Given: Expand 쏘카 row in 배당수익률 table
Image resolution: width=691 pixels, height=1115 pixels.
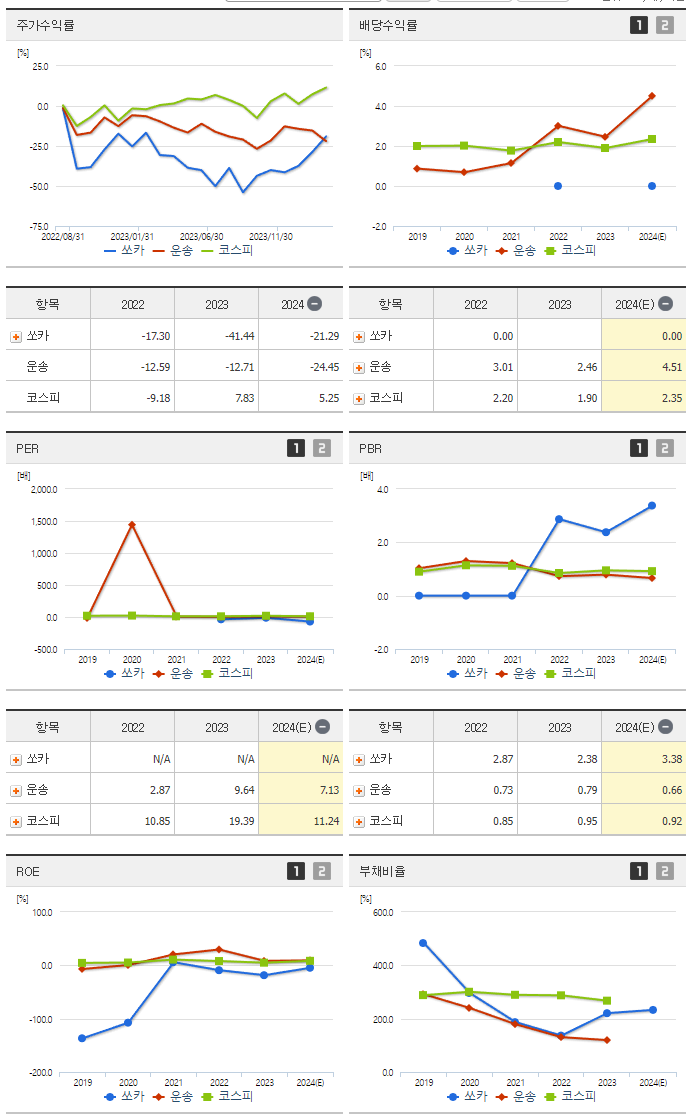Looking at the screenshot, I should point(359,336).
